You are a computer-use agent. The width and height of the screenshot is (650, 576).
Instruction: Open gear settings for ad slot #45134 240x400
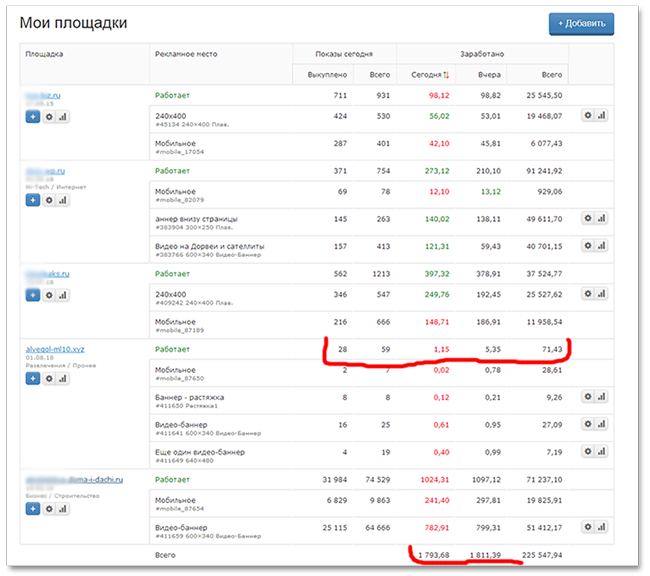pyautogui.click(x=588, y=116)
